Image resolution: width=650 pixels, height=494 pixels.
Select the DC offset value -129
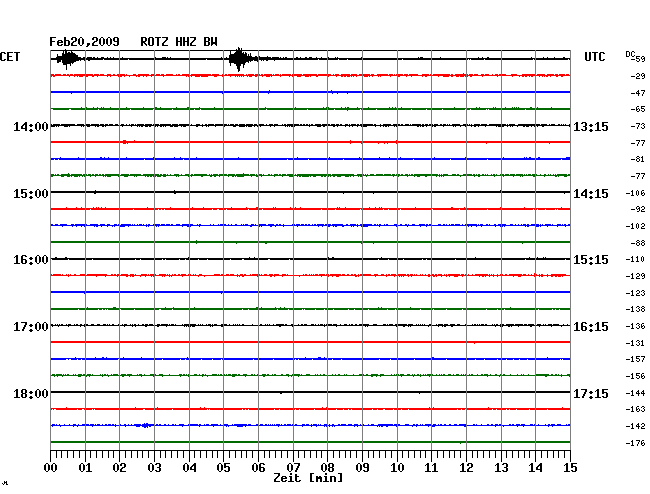pos(635,276)
